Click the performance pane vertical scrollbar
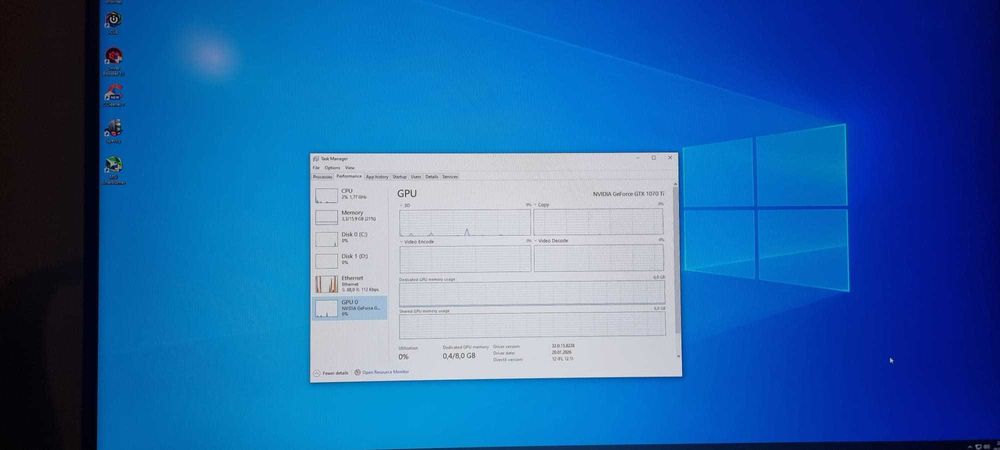The height and width of the screenshot is (450, 1000). click(677, 259)
